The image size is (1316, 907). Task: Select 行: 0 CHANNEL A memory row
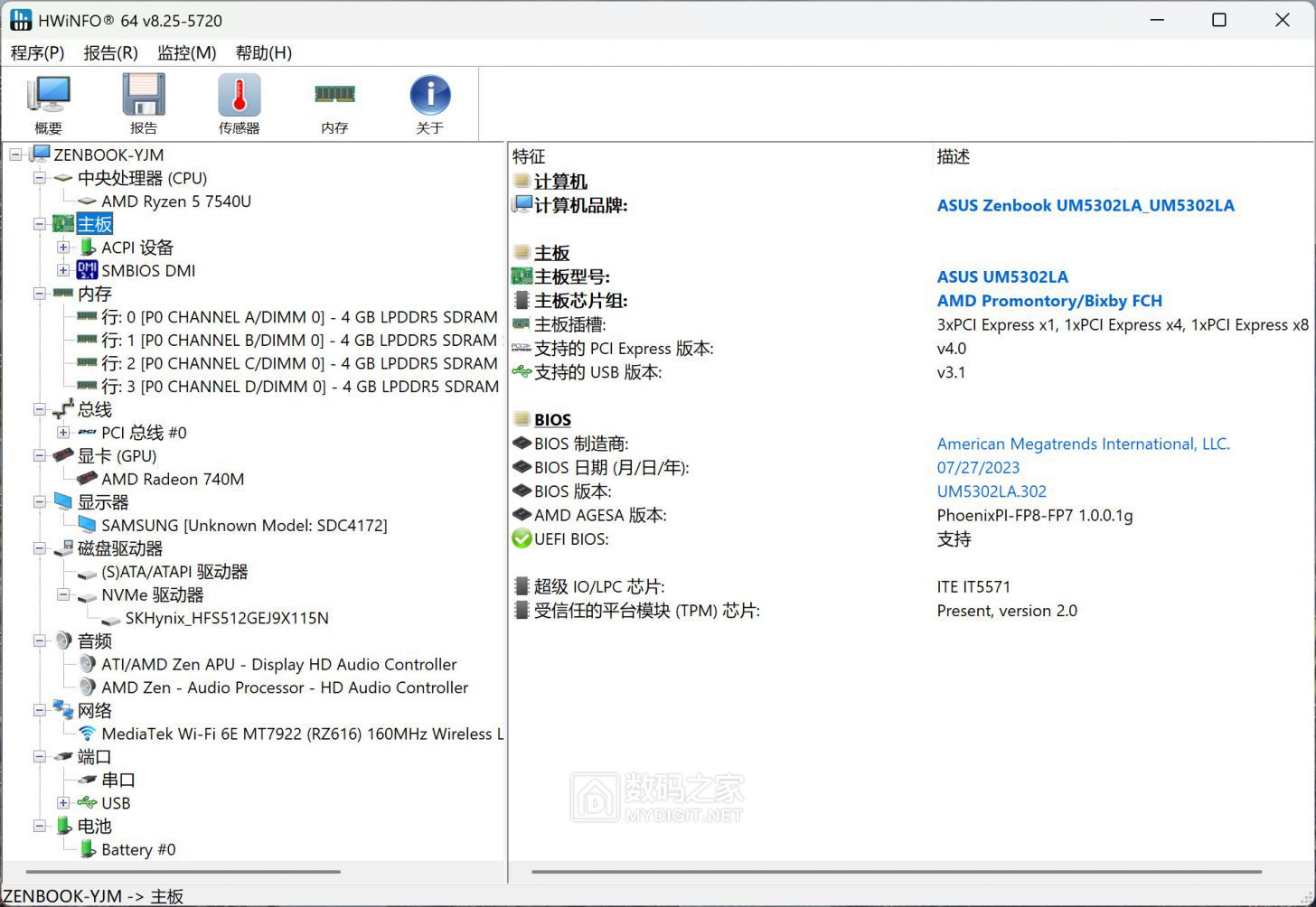point(299,317)
